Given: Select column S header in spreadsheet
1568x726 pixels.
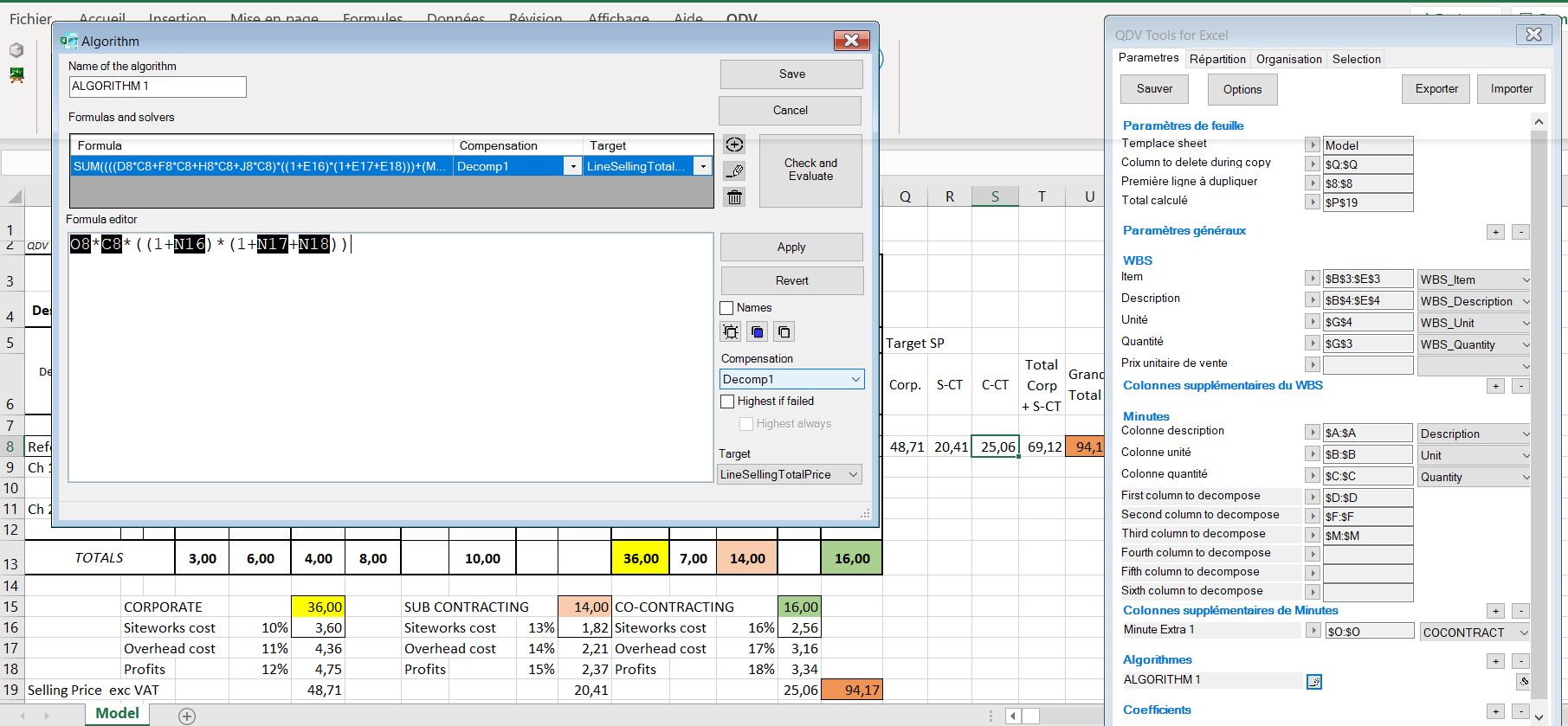Looking at the screenshot, I should [995, 196].
